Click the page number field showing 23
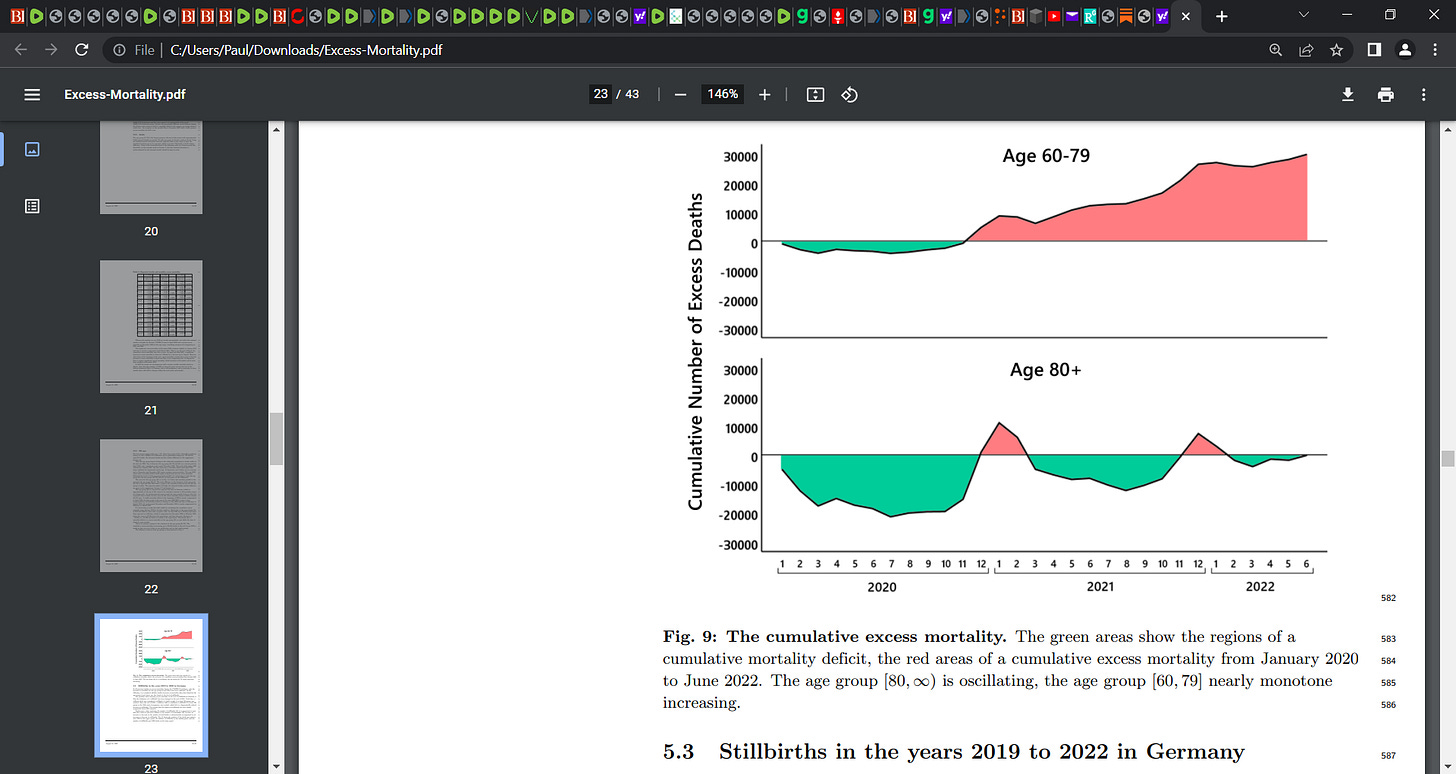The width and height of the screenshot is (1456, 774). (x=600, y=94)
